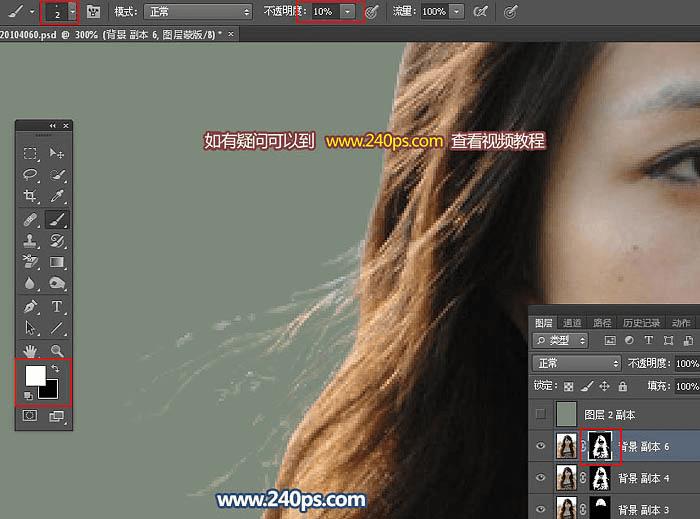Select the Gradient tool

coord(57,262)
